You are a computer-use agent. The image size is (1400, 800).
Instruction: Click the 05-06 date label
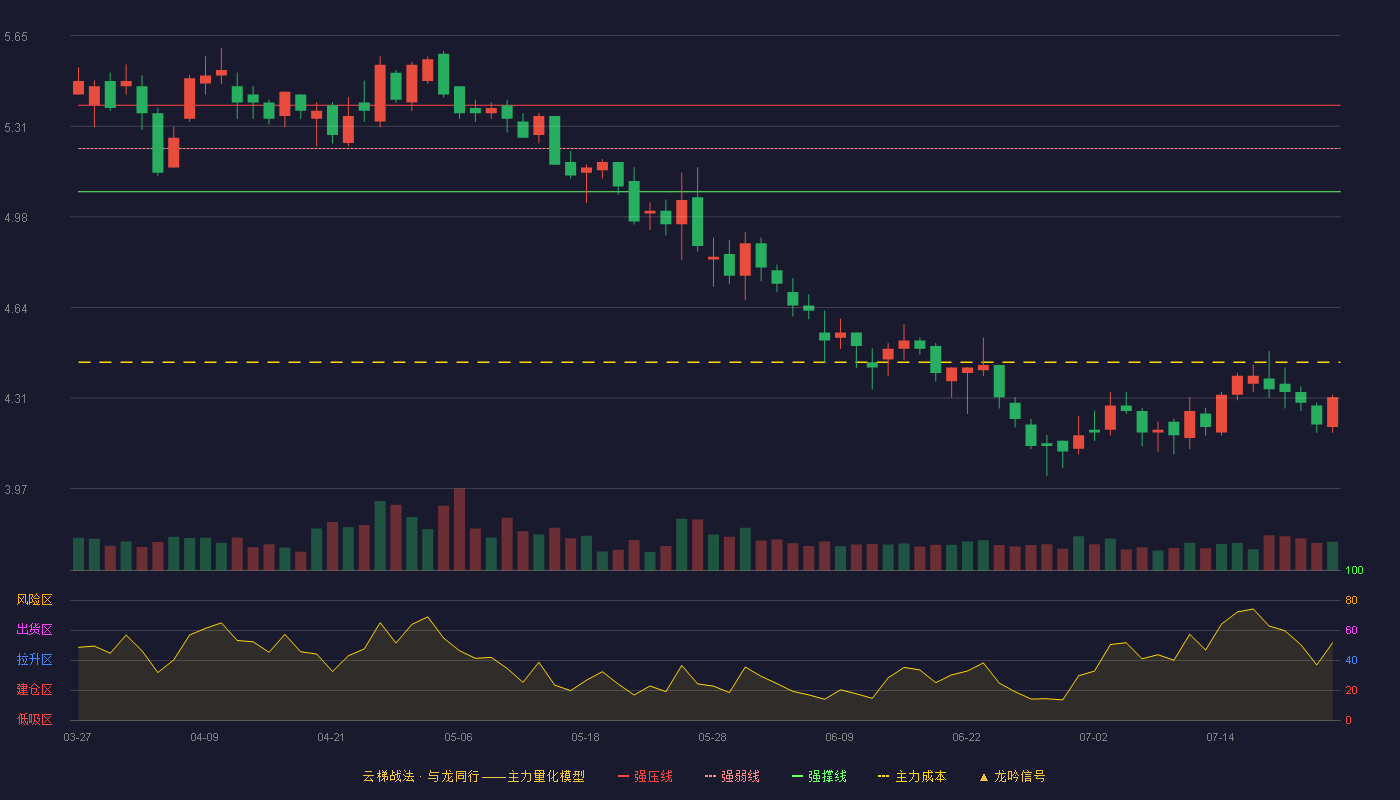[x=458, y=737]
